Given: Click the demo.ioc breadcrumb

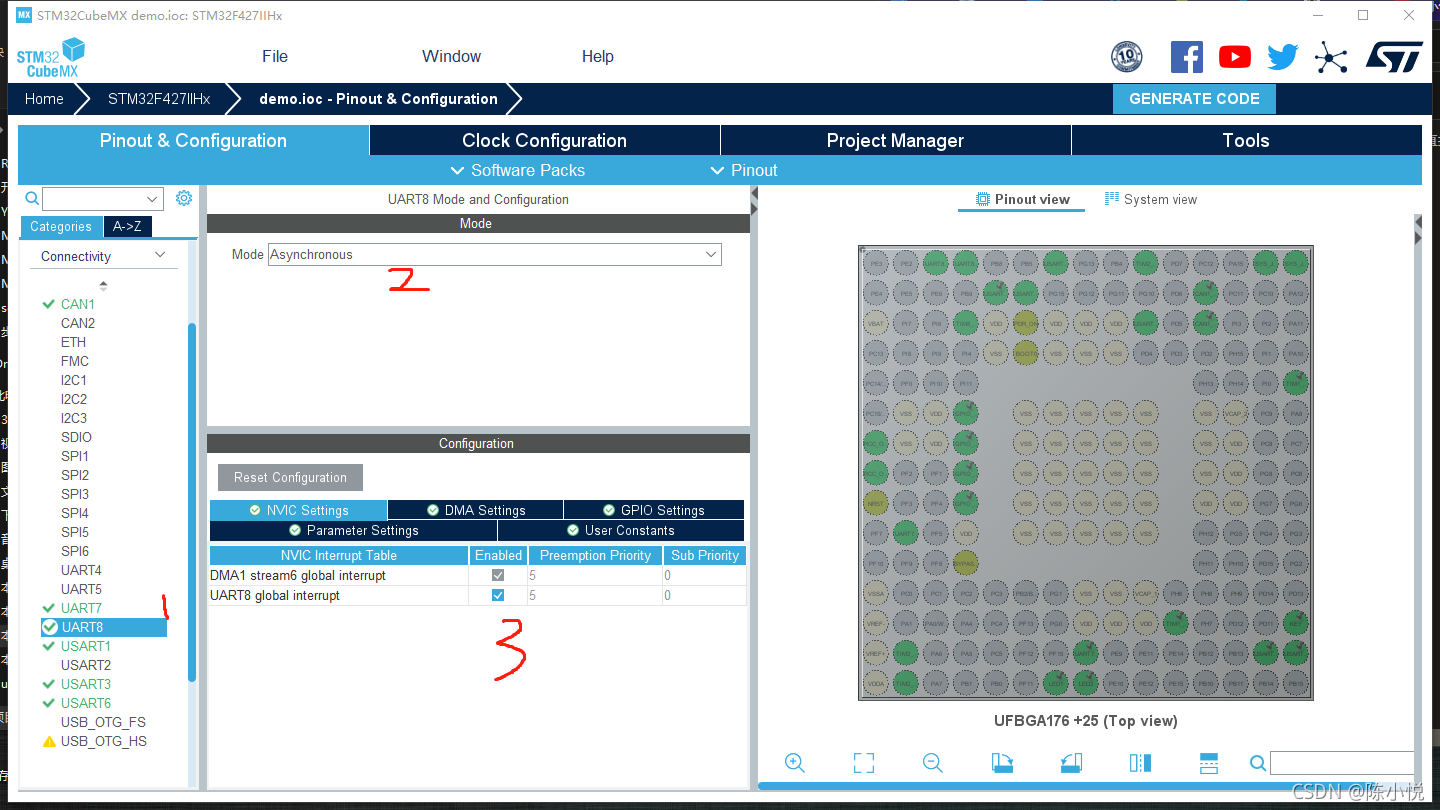Looking at the screenshot, I should [378, 99].
